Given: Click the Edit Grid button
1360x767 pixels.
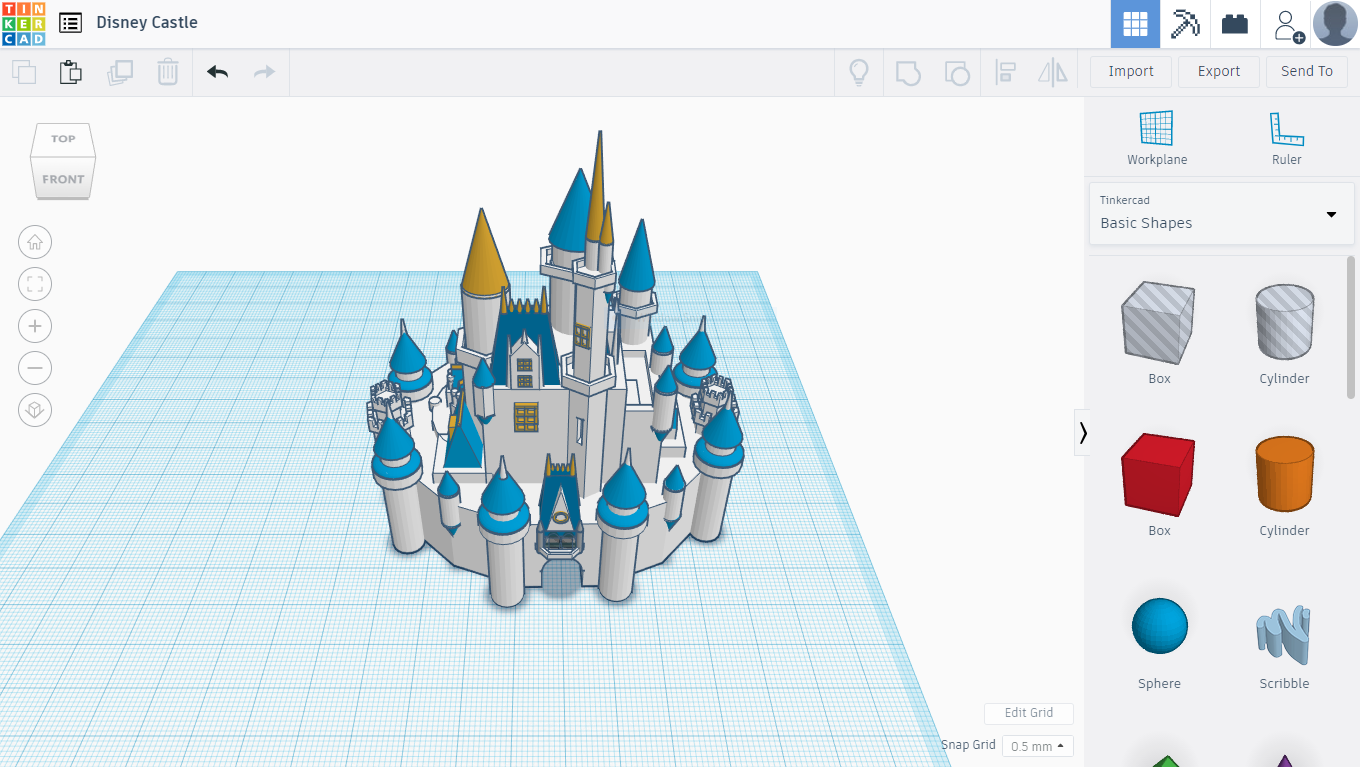Looking at the screenshot, I should coord(1029,713).
